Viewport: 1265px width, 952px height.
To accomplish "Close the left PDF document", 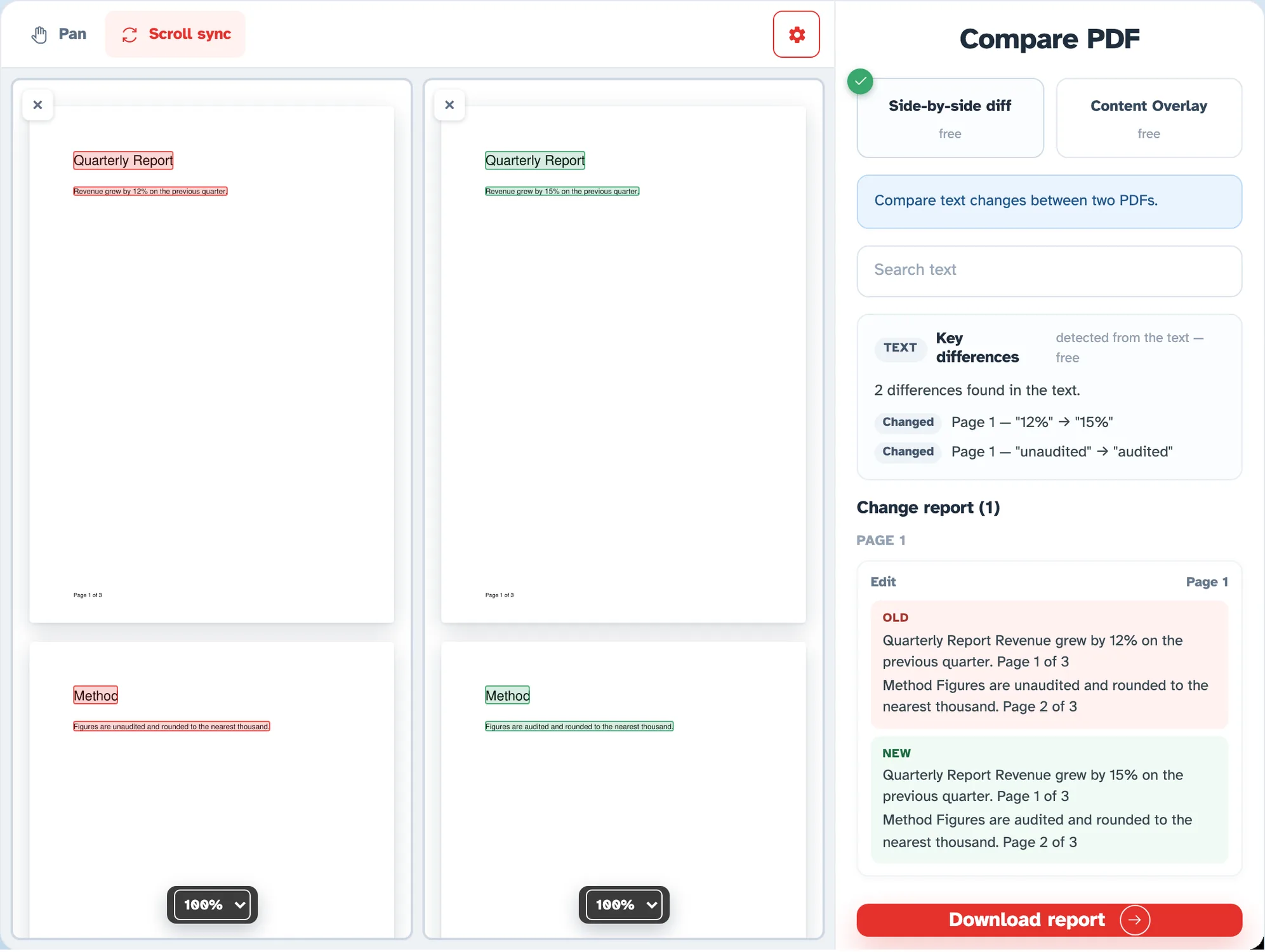I will (37, 105).
